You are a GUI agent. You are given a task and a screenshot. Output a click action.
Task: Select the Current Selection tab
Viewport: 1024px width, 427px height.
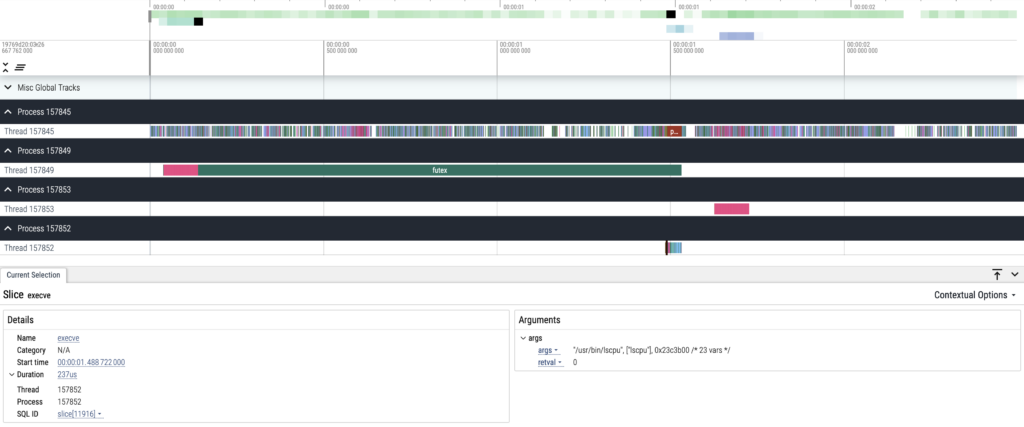coord(33,275)
